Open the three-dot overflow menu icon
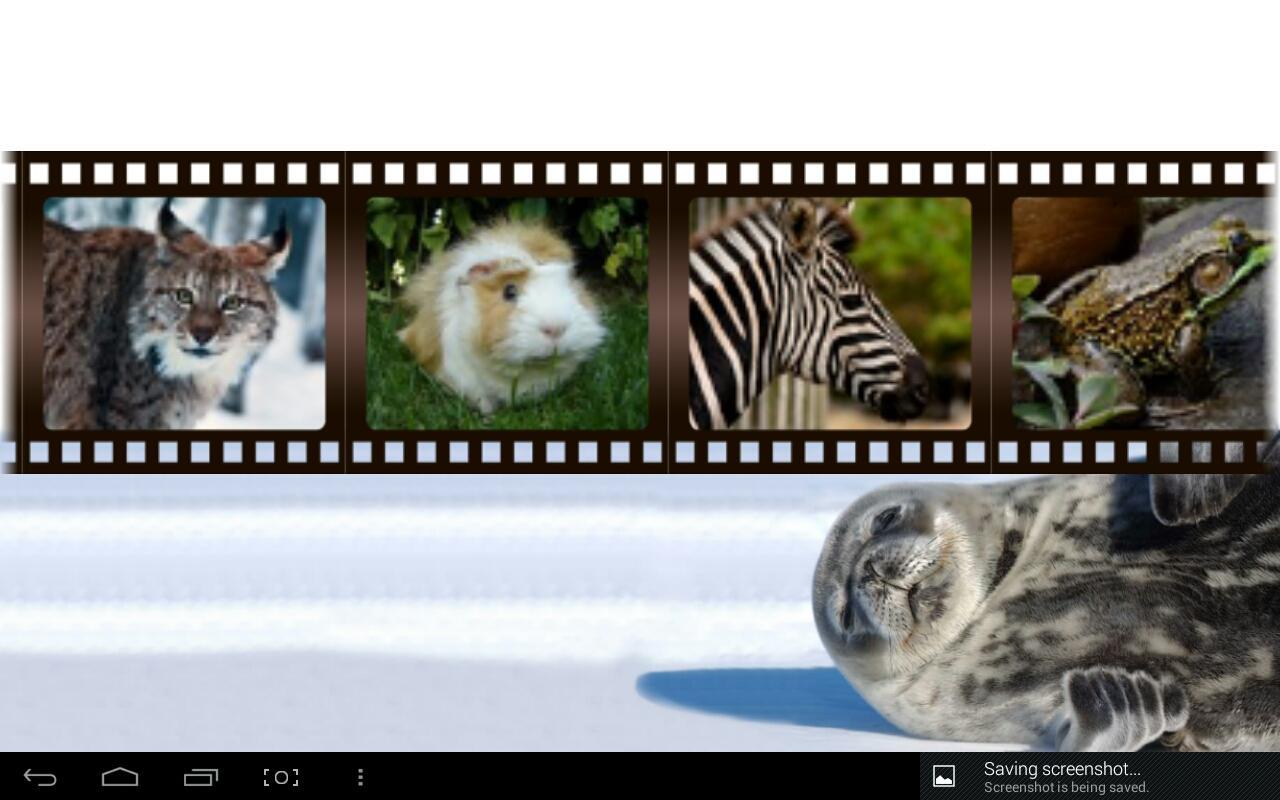 tap(360, 777)
